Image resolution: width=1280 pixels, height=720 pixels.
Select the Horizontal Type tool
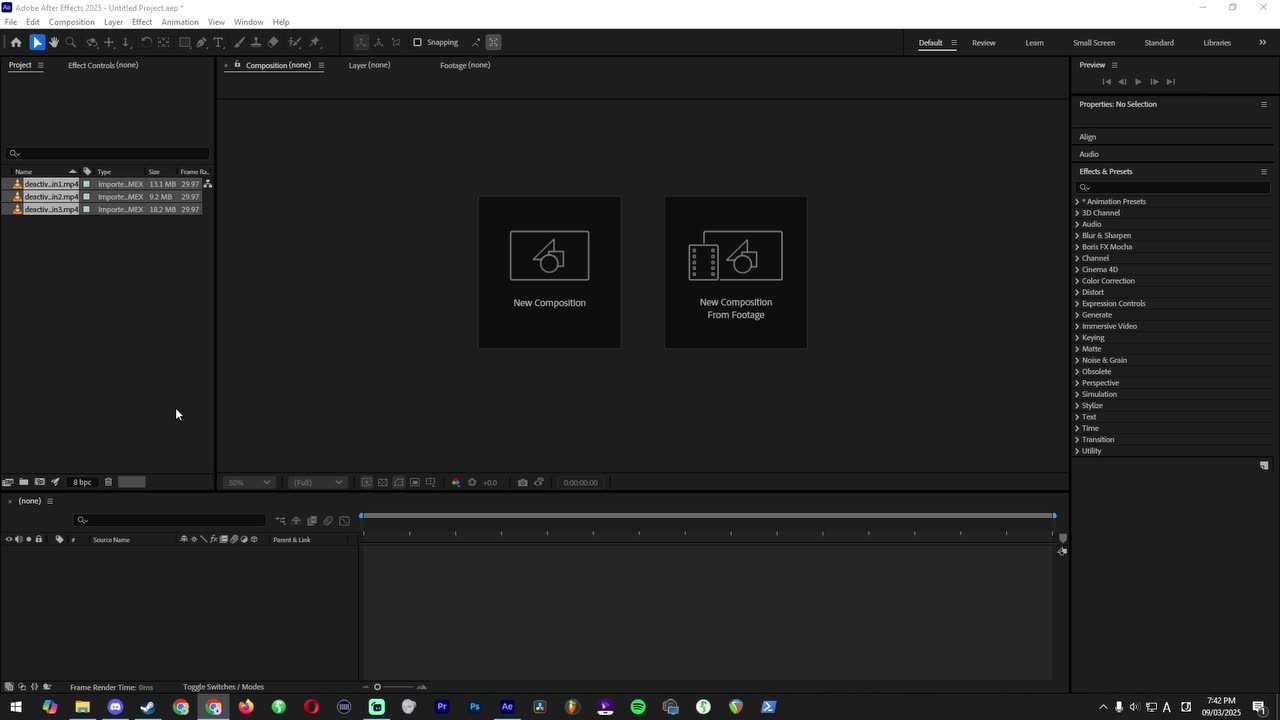[219, 42]
